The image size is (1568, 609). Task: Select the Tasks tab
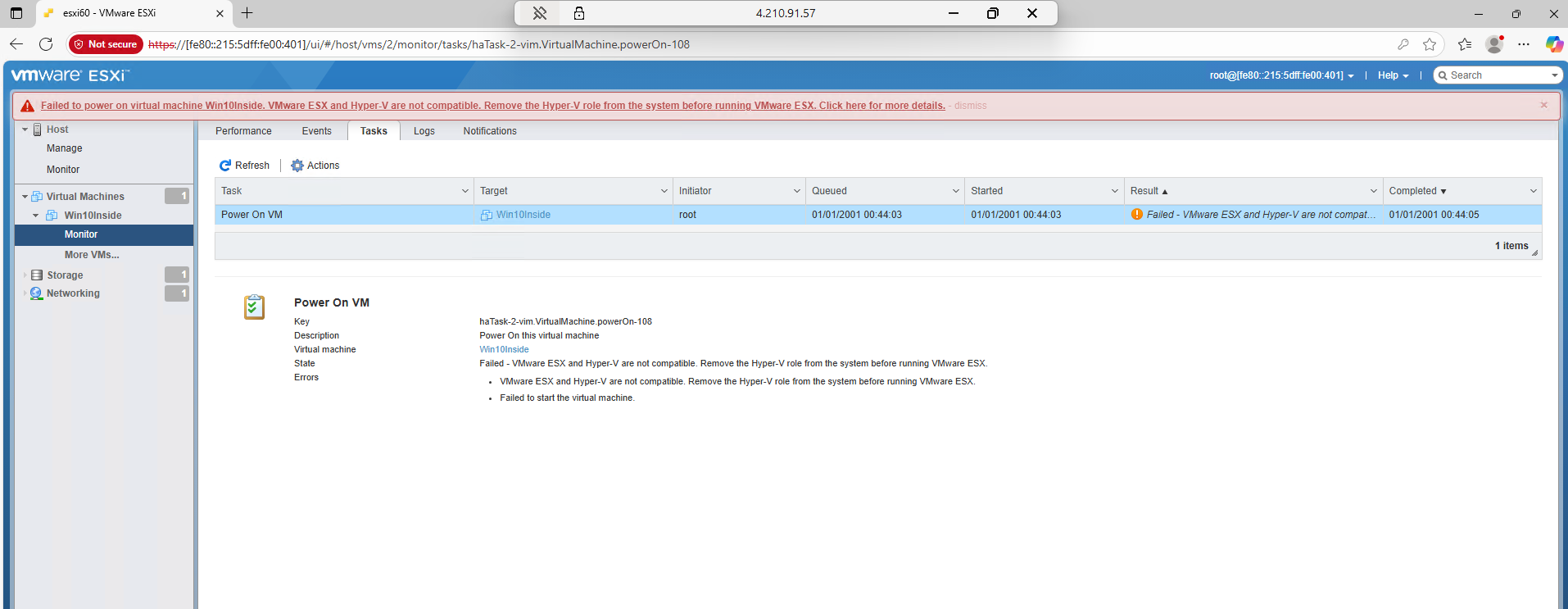point(374,131)
